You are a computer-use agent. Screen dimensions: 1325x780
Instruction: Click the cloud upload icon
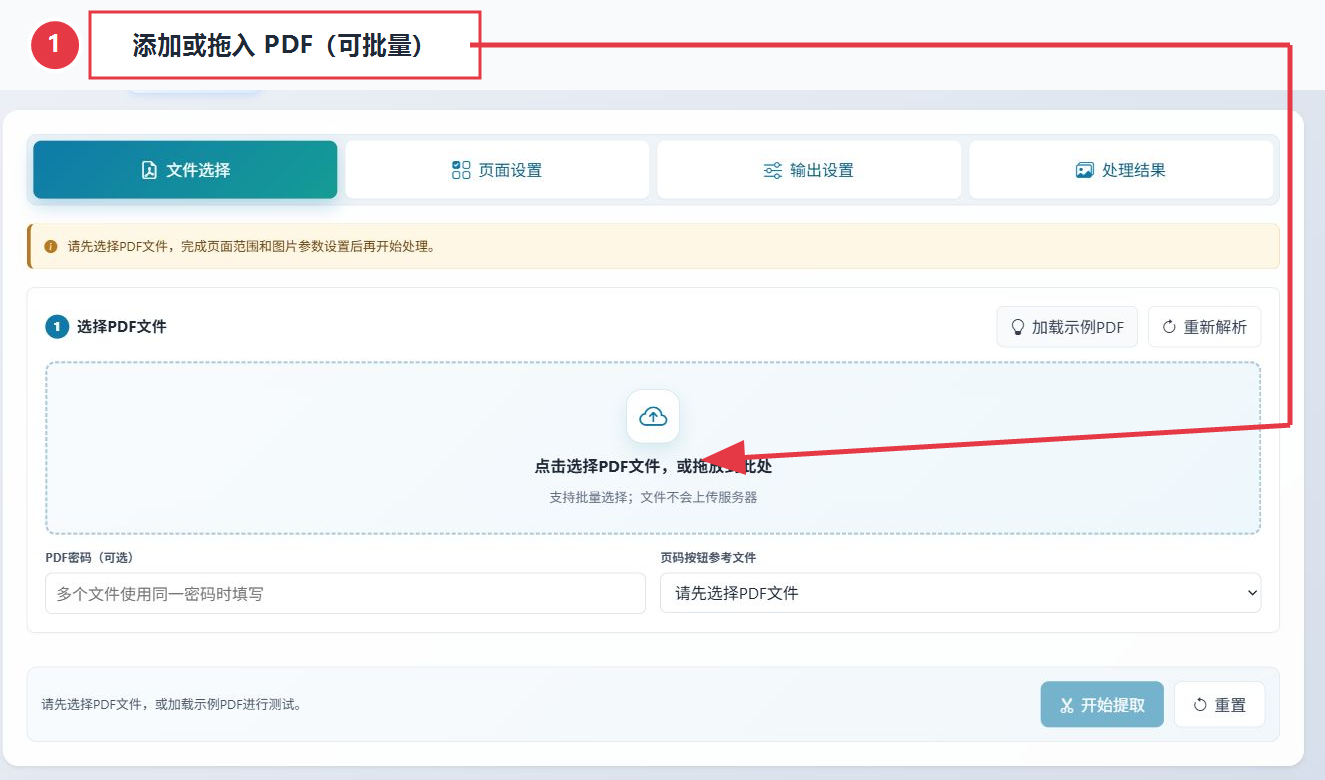(653, 416)
